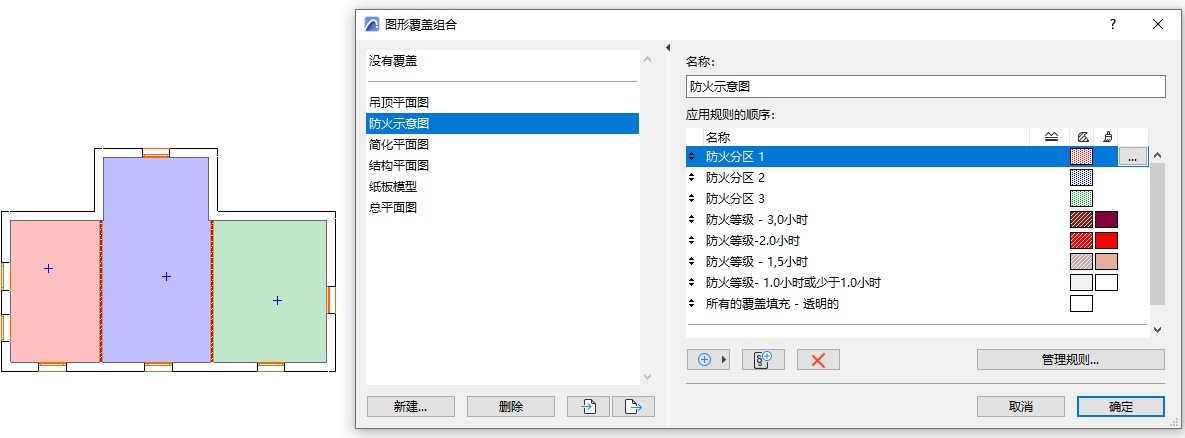1185x438 pixels.
Task: Select 吊顶平面图 combination
Action: [x=503, y=102]
